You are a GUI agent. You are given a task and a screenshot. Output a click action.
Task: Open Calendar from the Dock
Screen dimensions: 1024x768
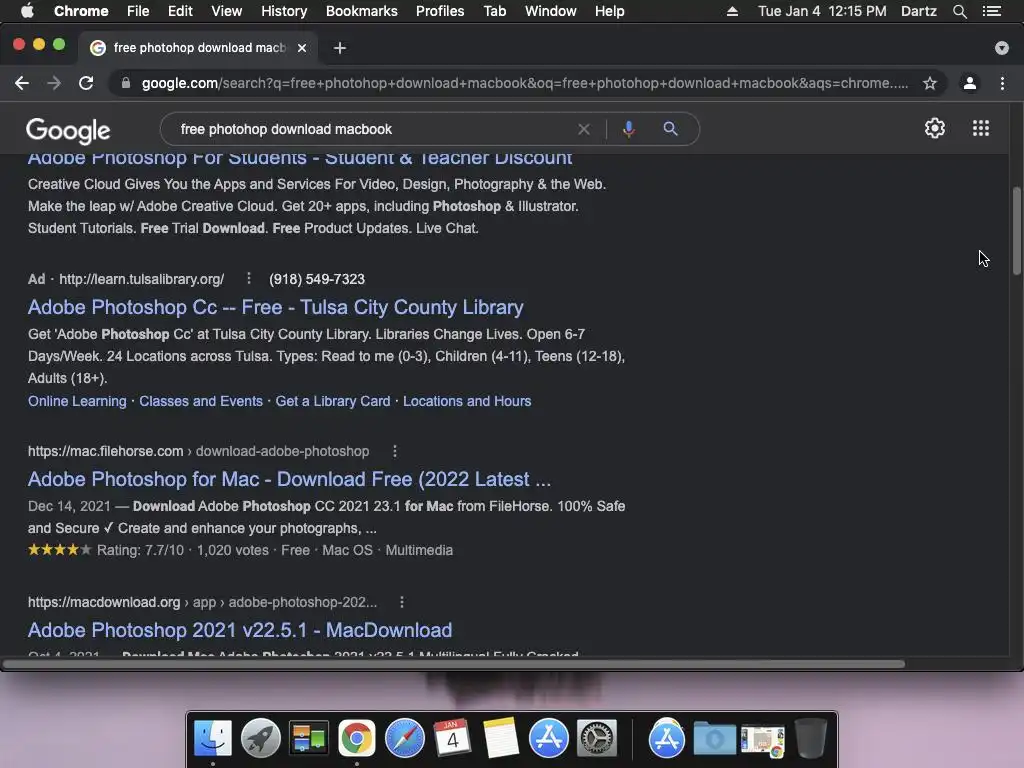[x=452, y=738]
